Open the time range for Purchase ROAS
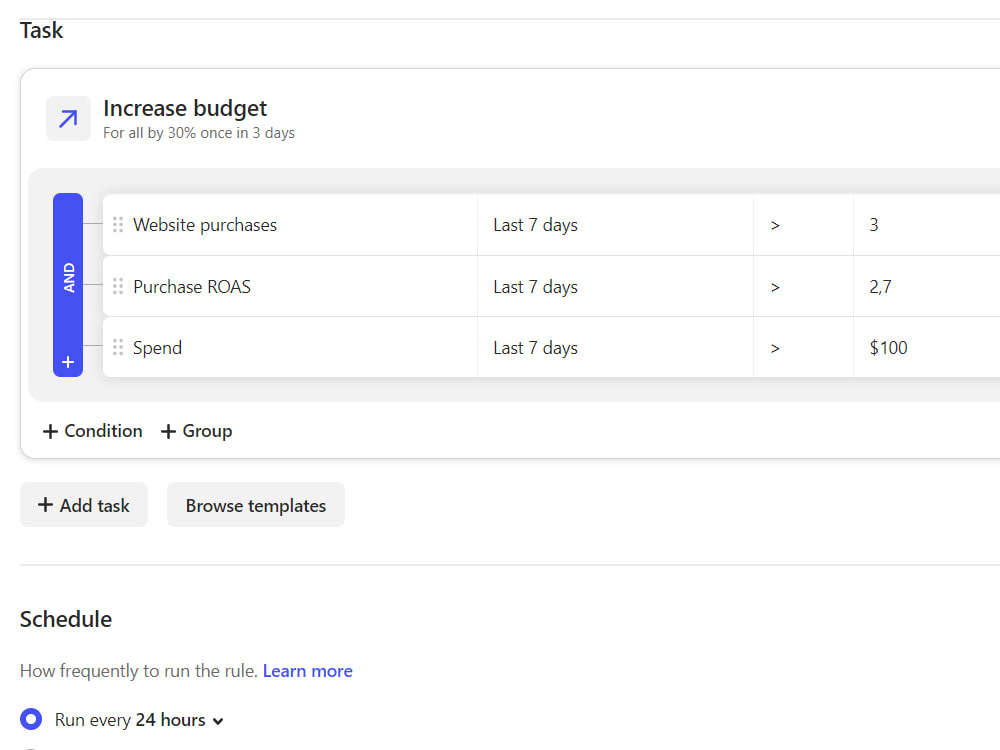1000x750 pixels. coord(615,286)
